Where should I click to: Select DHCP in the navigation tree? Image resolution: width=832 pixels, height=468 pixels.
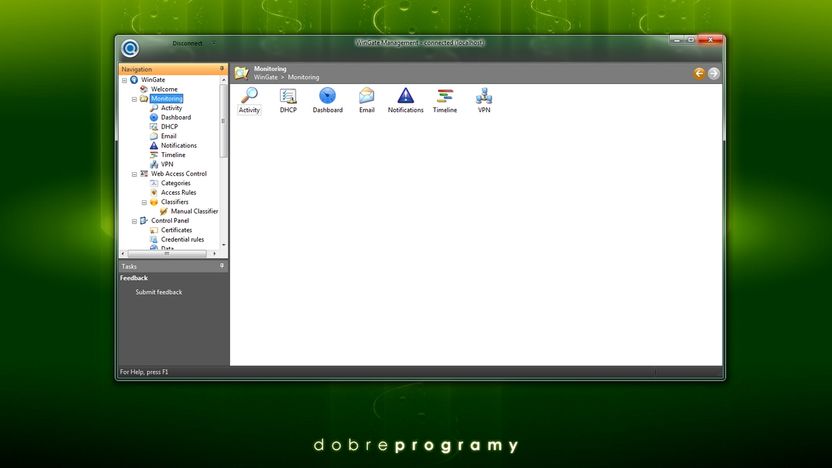click(169, 127)
